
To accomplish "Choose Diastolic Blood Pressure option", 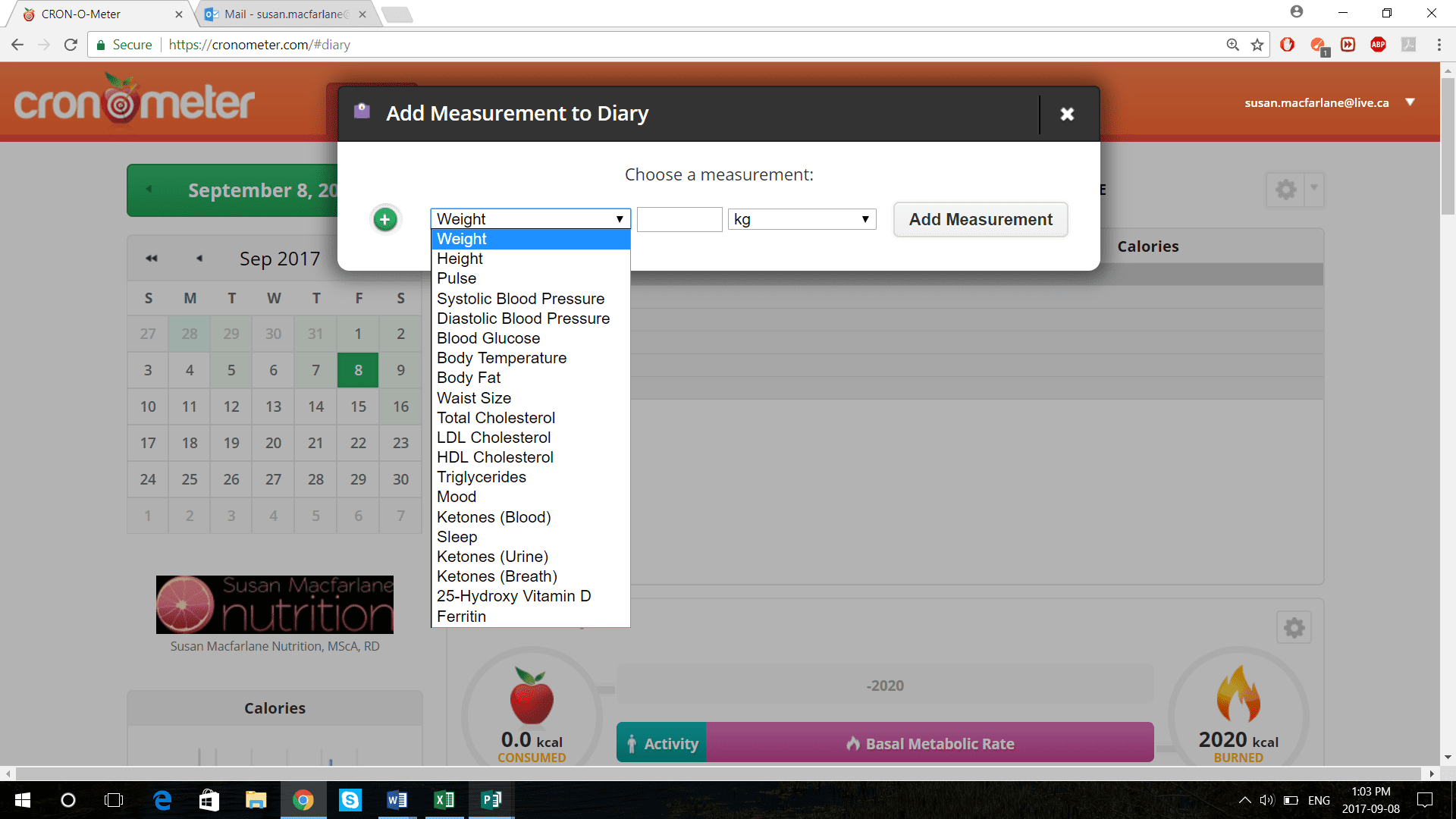I will (530, 318).
